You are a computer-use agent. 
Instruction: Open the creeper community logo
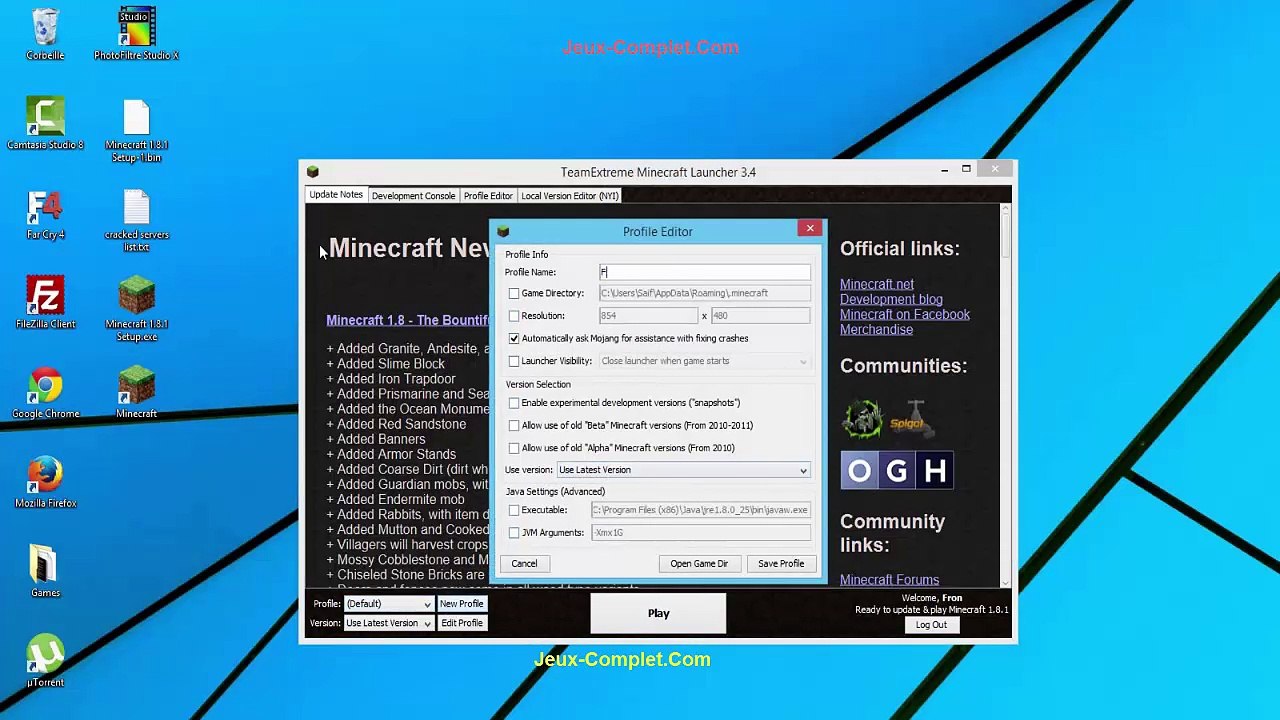[x=862, y=419]
